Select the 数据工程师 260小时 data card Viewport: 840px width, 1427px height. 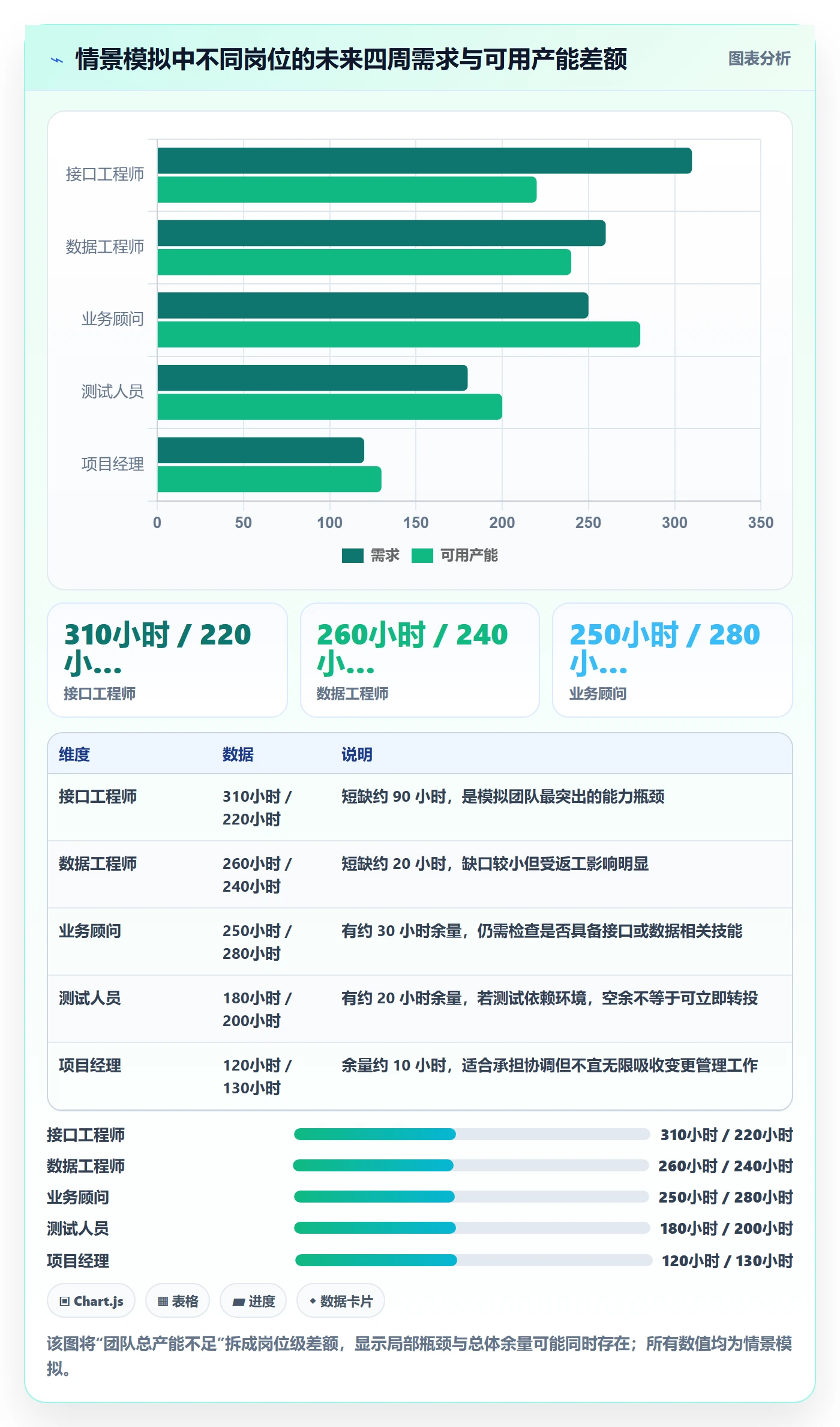[x=420, y=660]
